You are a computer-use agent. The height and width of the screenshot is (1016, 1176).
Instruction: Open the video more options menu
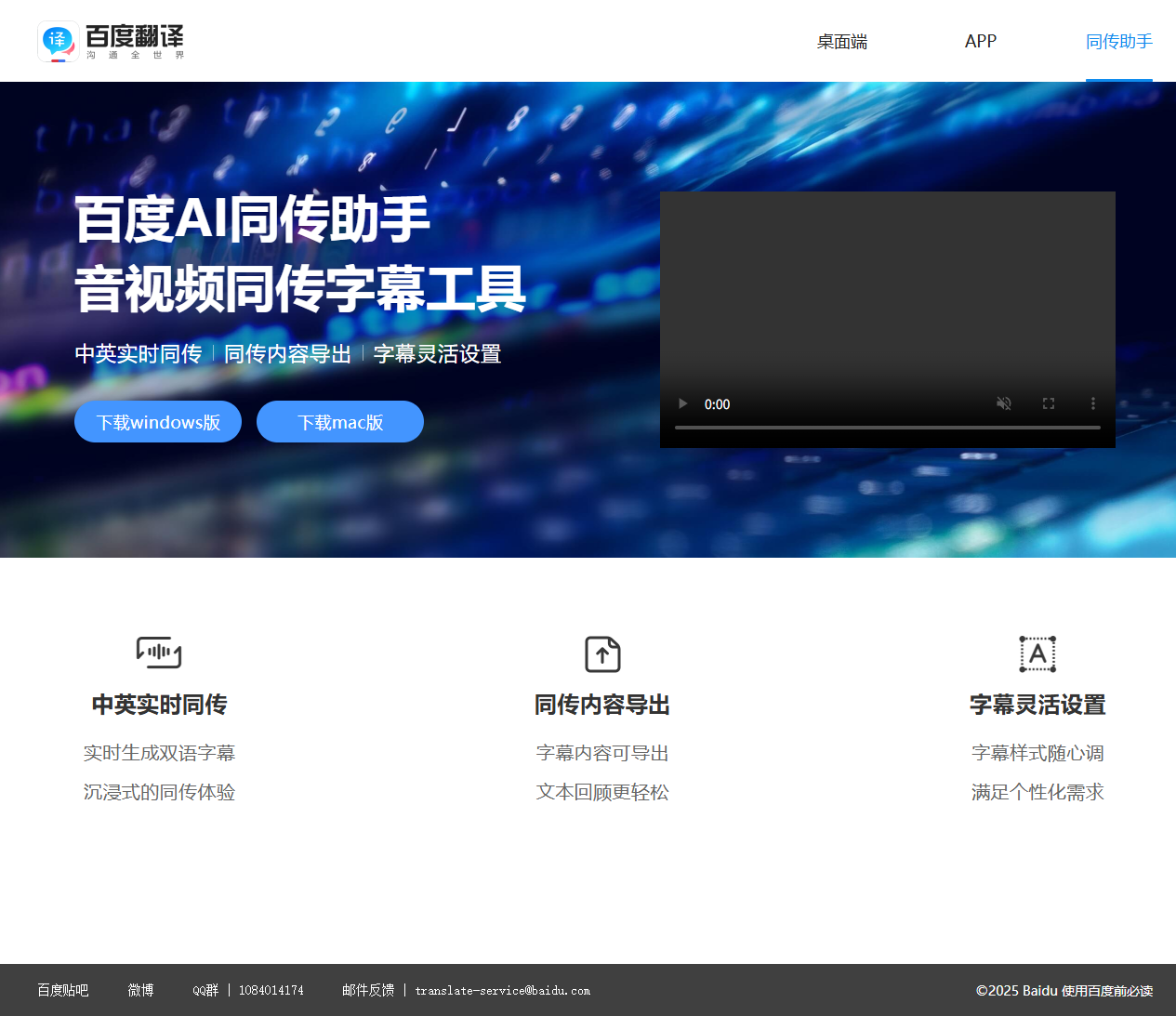pyautogui.click(x=1093, y=403)
